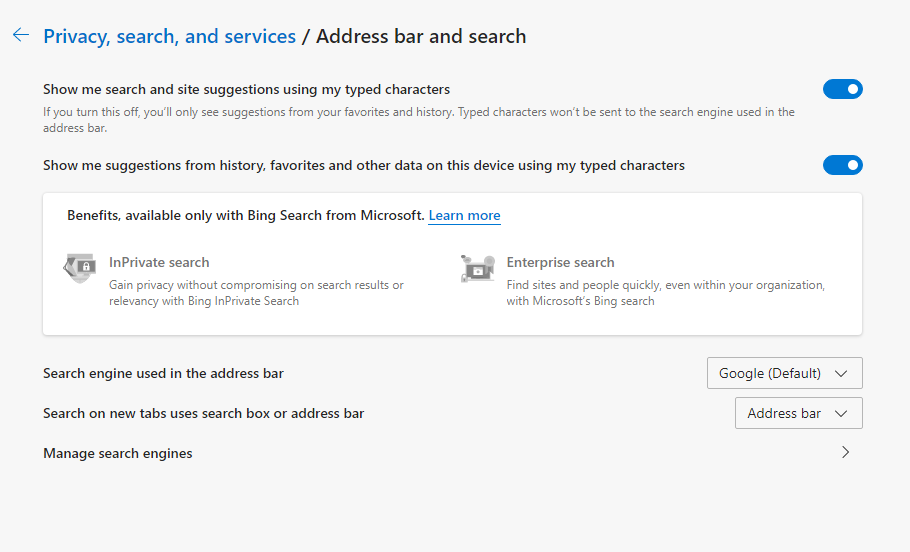Click the chevron beside Manage search engines
The image size is (910, 552).
(x=845, y=452)
